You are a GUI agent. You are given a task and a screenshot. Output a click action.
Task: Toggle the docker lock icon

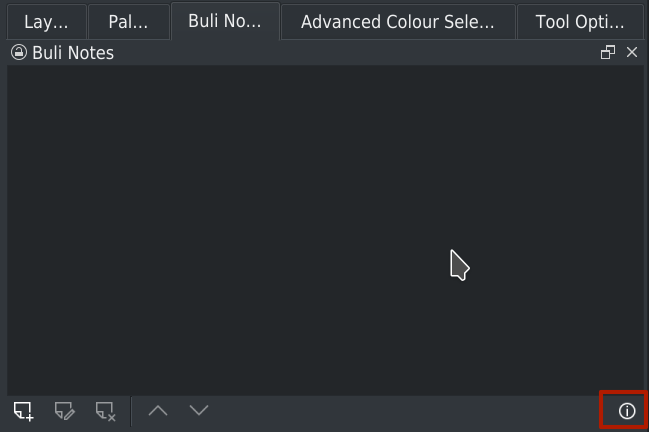pos(18,53)
